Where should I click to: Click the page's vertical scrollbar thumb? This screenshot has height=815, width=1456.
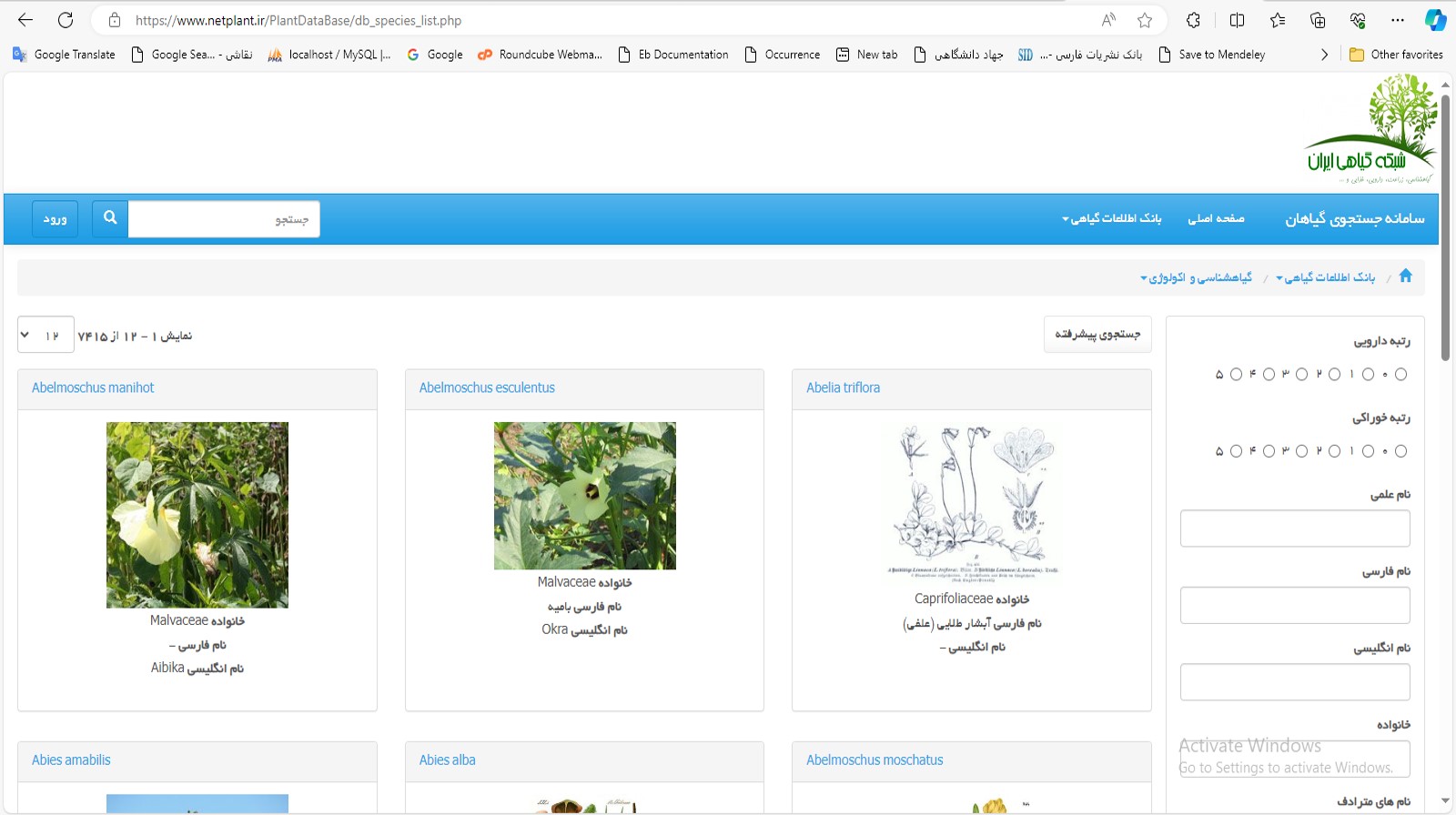1445,227
